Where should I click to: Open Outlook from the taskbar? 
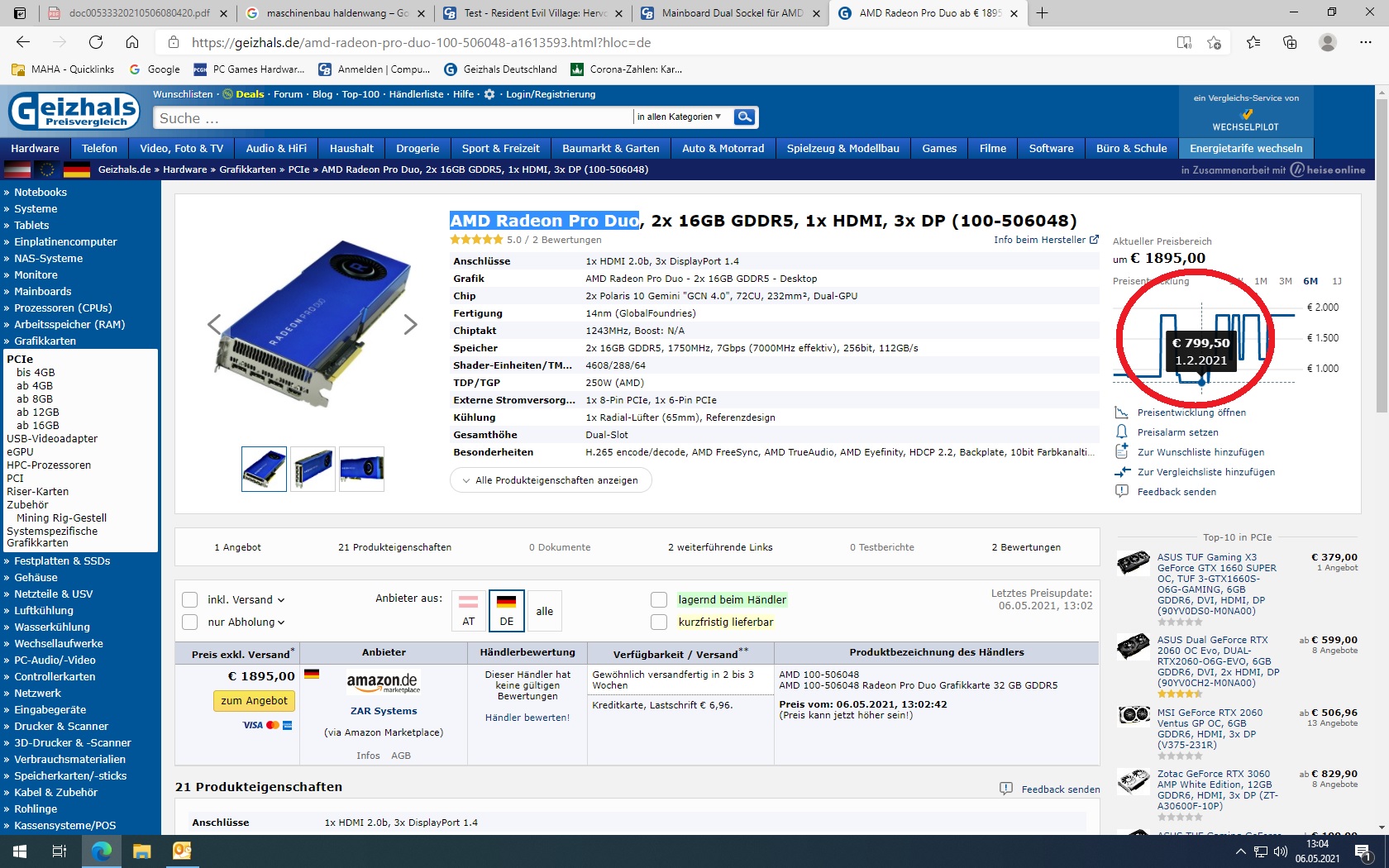(x=182, y=851)
